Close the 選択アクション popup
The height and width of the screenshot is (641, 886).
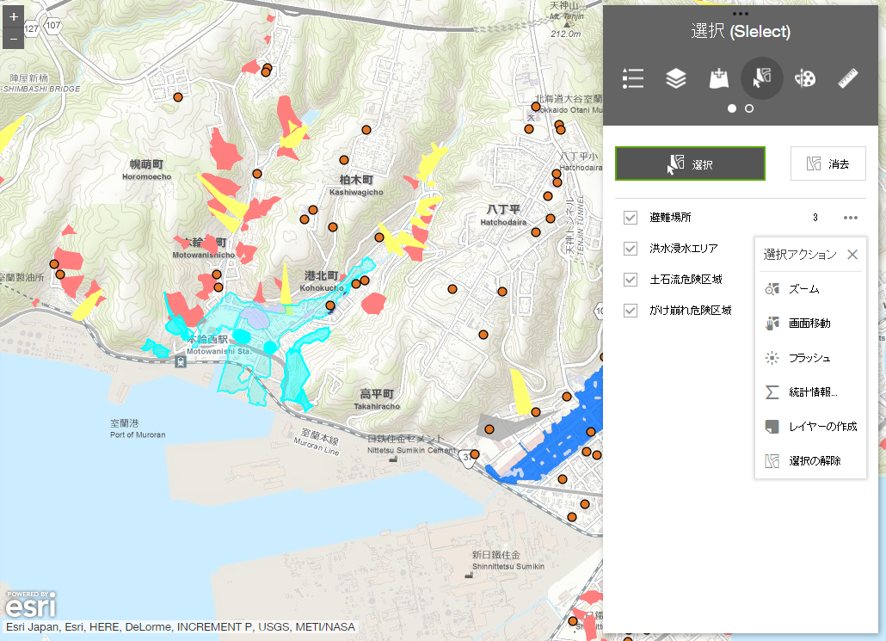pyautogui.click(x=852, y=255)
